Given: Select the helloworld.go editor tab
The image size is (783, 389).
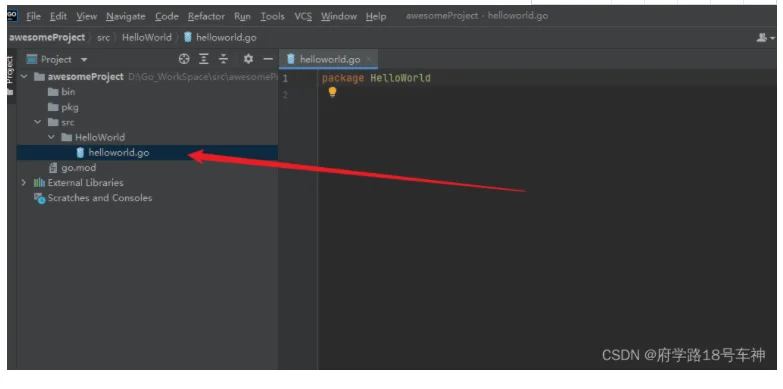Looking at the screenshot, I should click(329, 59).
